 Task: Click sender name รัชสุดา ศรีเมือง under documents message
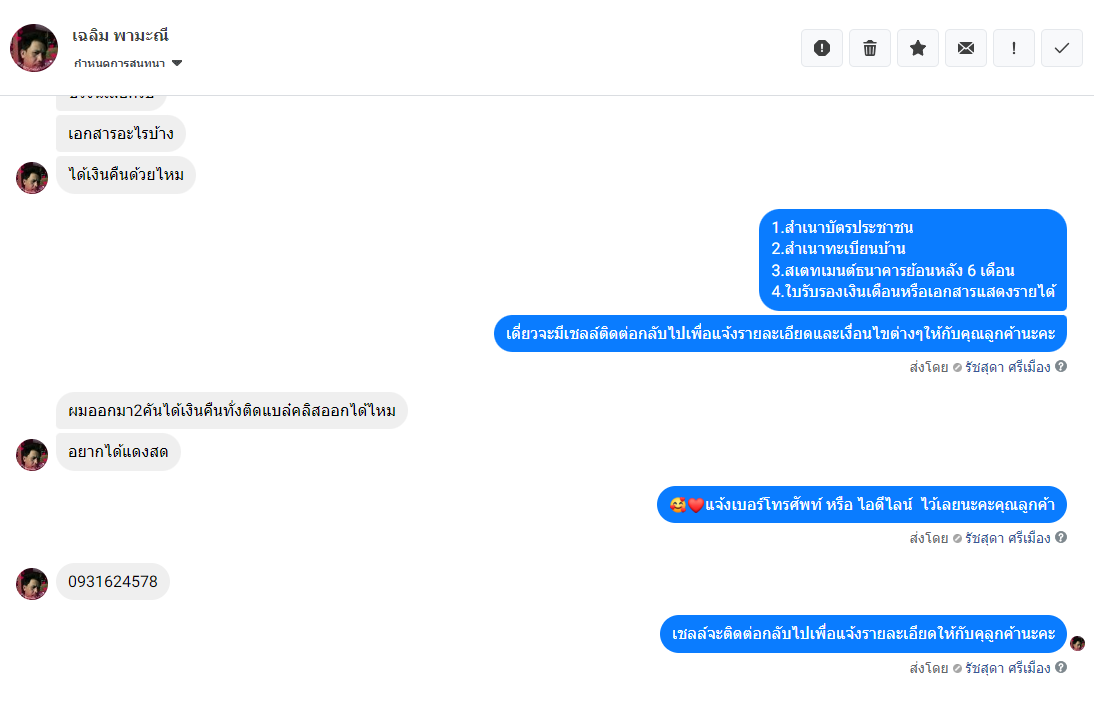pyautogui.click(x=1007, y=367)
